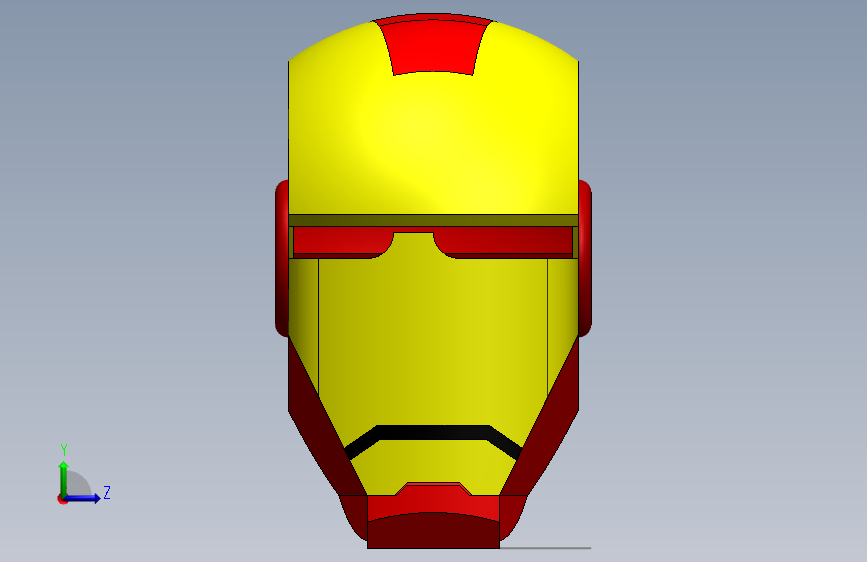The width and height of the screenshot is (867, 562).
Task: Select the black mouth line on the faceplate
Action: (x=434, y=433)
